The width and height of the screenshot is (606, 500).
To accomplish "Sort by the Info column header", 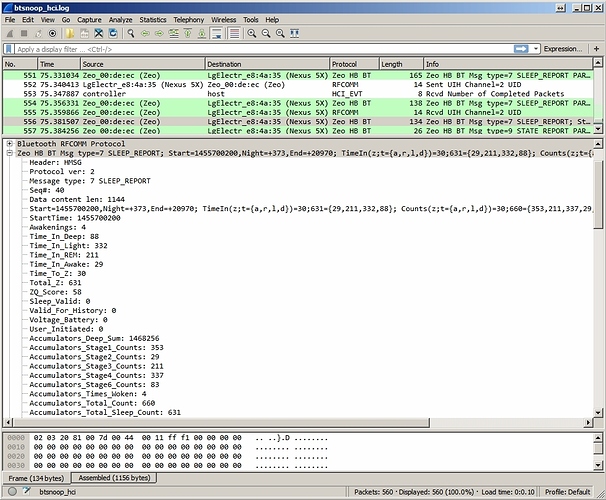I will [x=508, y=64].
